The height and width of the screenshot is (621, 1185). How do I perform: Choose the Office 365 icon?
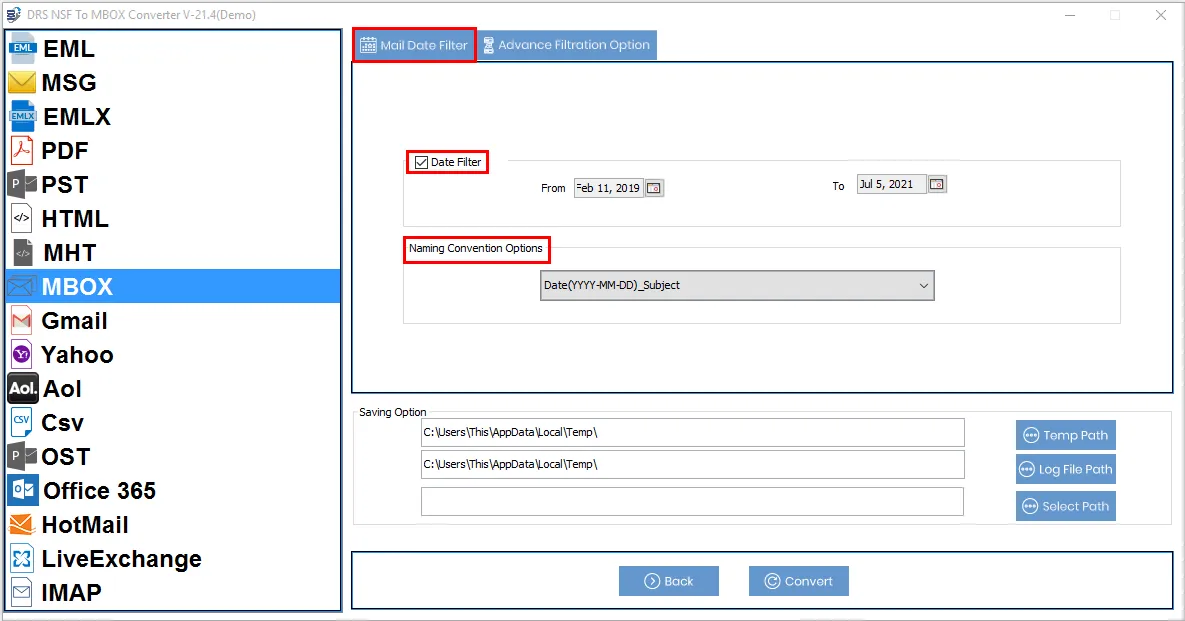(x=23, y=490)
